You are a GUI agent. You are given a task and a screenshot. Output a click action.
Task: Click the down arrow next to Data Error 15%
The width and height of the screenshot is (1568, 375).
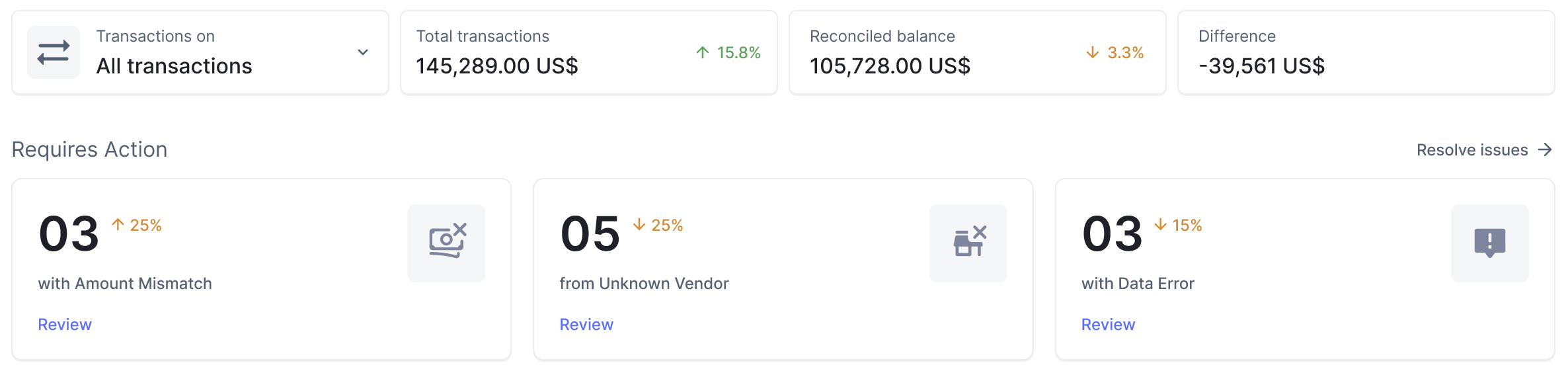(1160, 225)
